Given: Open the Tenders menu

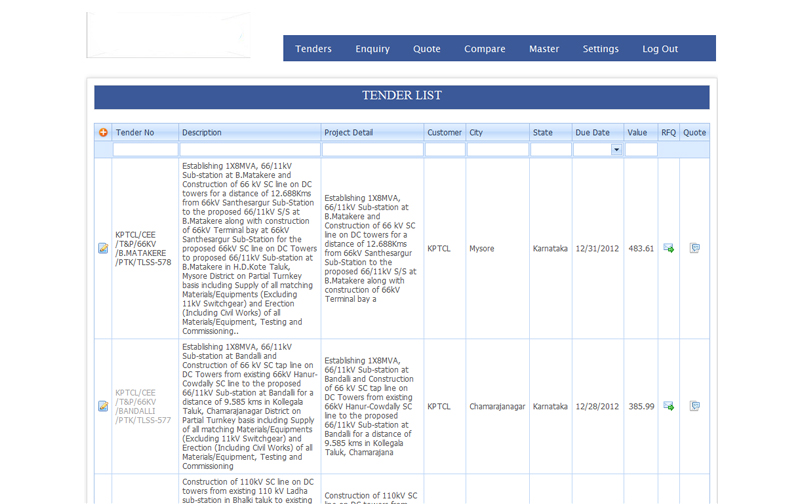Looking at the screenshot, I should pyautogui.click(x=313, y=49).
